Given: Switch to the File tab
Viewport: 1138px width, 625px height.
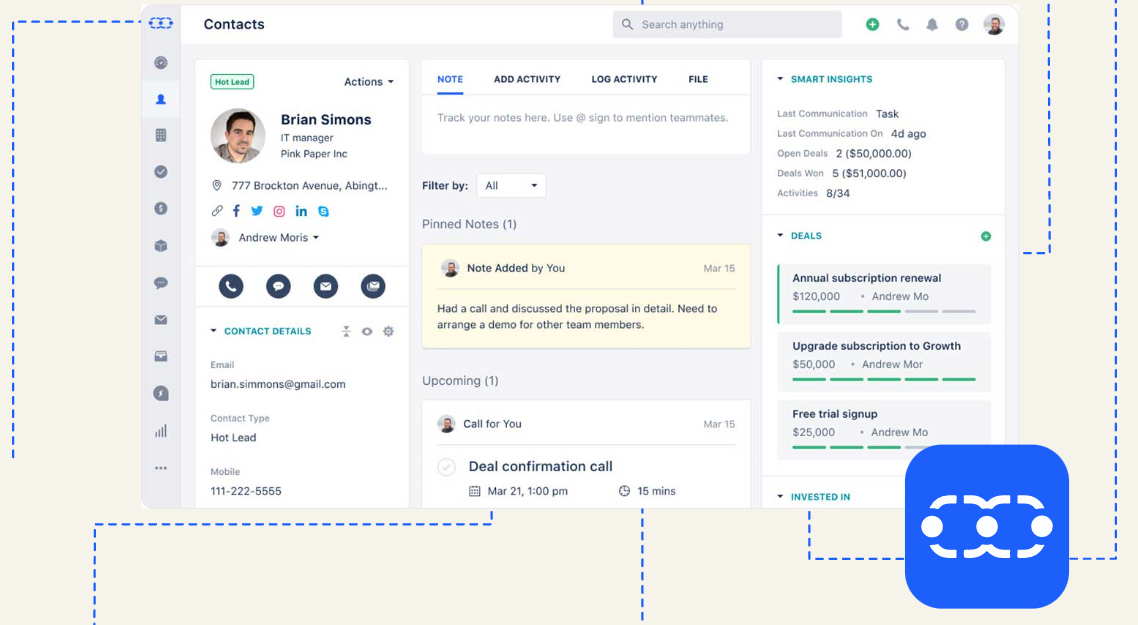Looking at the screenshot, I should 698,79.
